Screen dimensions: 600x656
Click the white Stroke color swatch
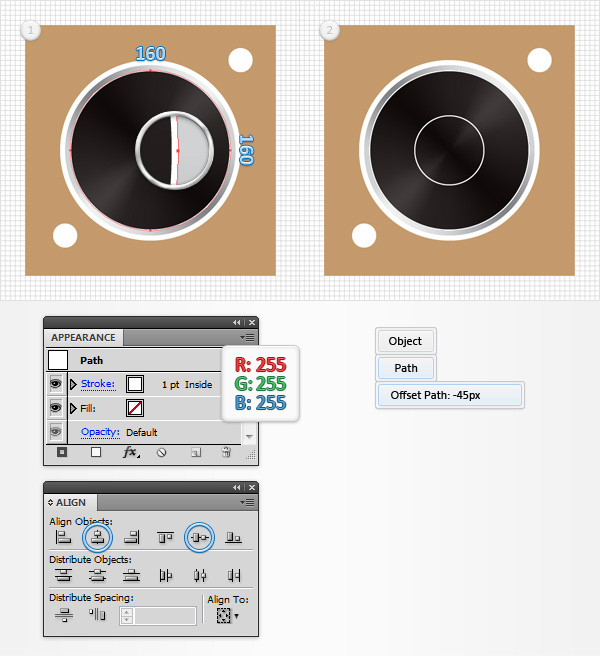pos(135,384)
